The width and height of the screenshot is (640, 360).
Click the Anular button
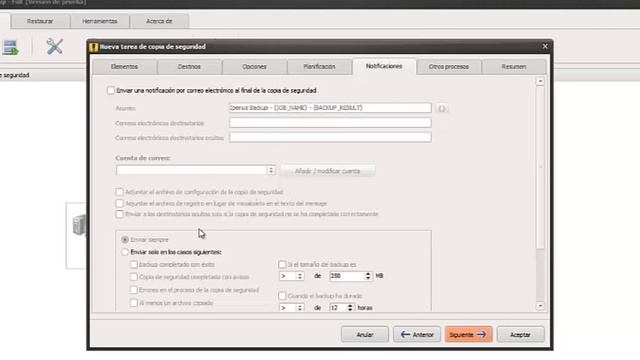click(x=365, y=335)
